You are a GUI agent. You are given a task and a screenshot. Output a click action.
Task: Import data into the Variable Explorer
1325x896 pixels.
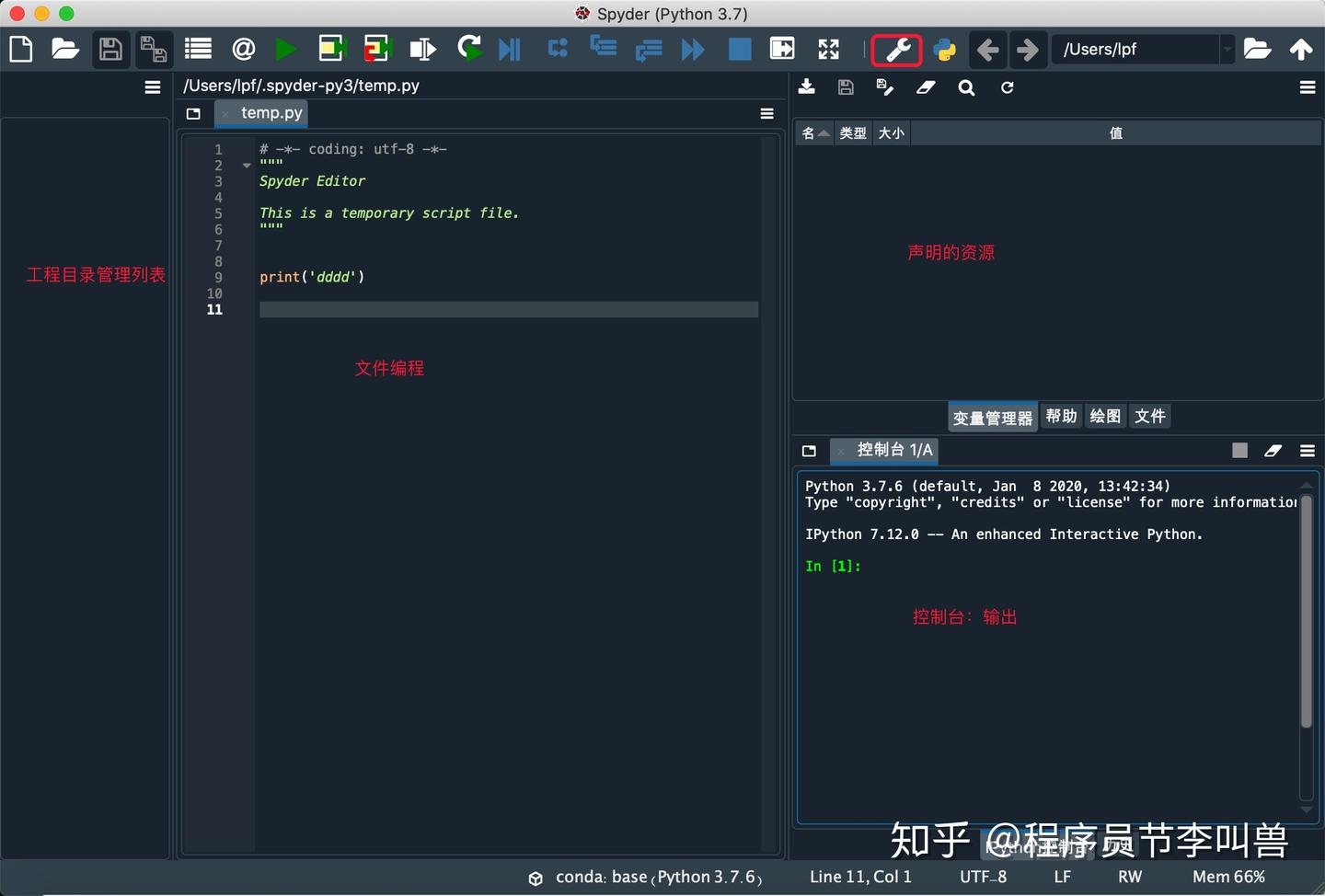(x=807, y=87)
